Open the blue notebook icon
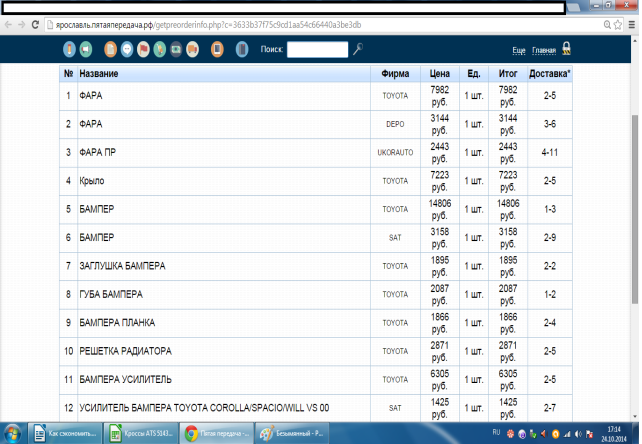Screen dimensions: 642x444 pyautogui.click(x=242, y=50)
